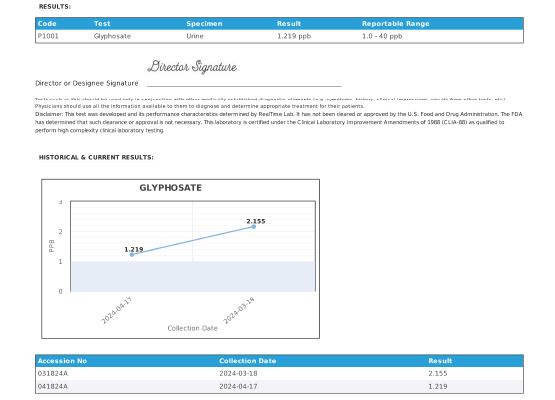The width and height of the screenshot is (555, 400).
Task: Select the 2024-04-17 axis label
Action: pos(116,310)
